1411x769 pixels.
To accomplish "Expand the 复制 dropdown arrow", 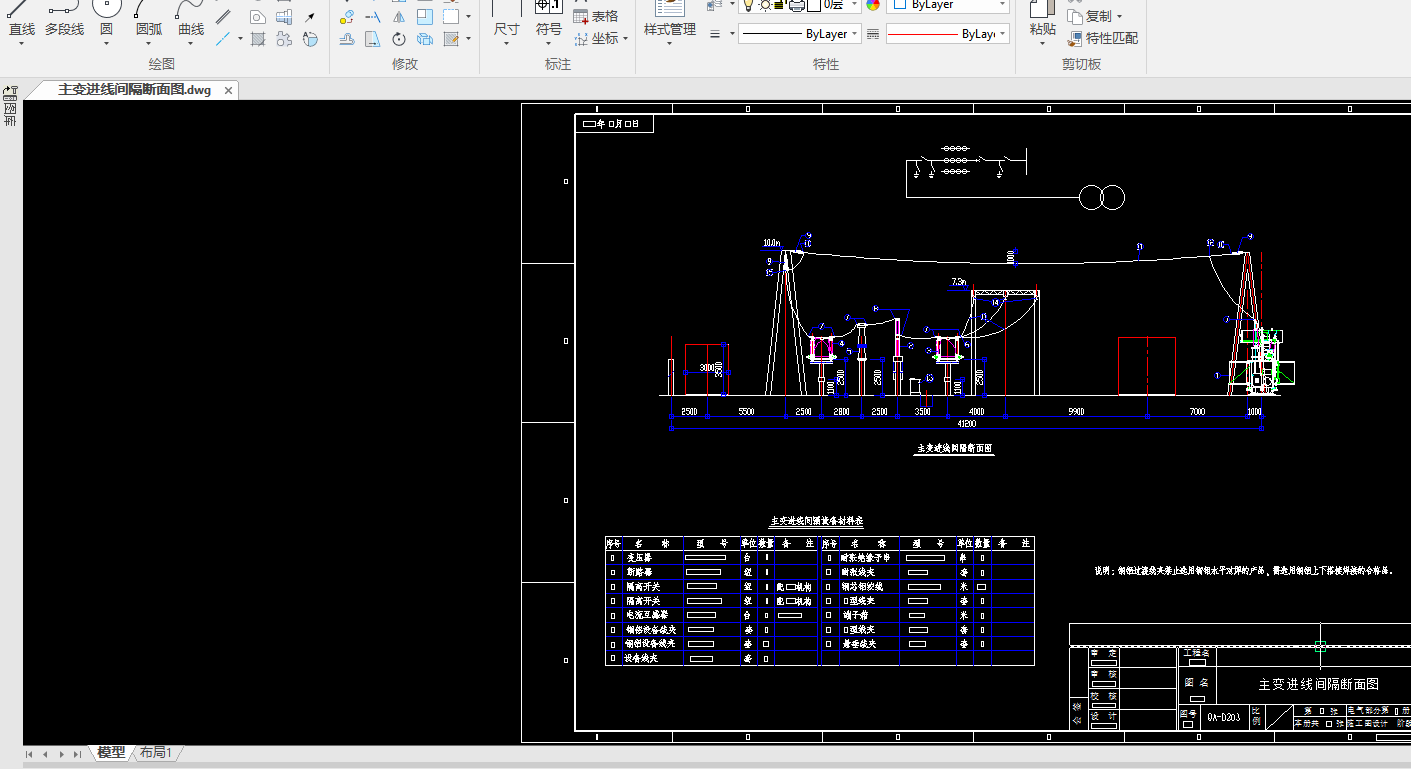I will coord(1119,17).
